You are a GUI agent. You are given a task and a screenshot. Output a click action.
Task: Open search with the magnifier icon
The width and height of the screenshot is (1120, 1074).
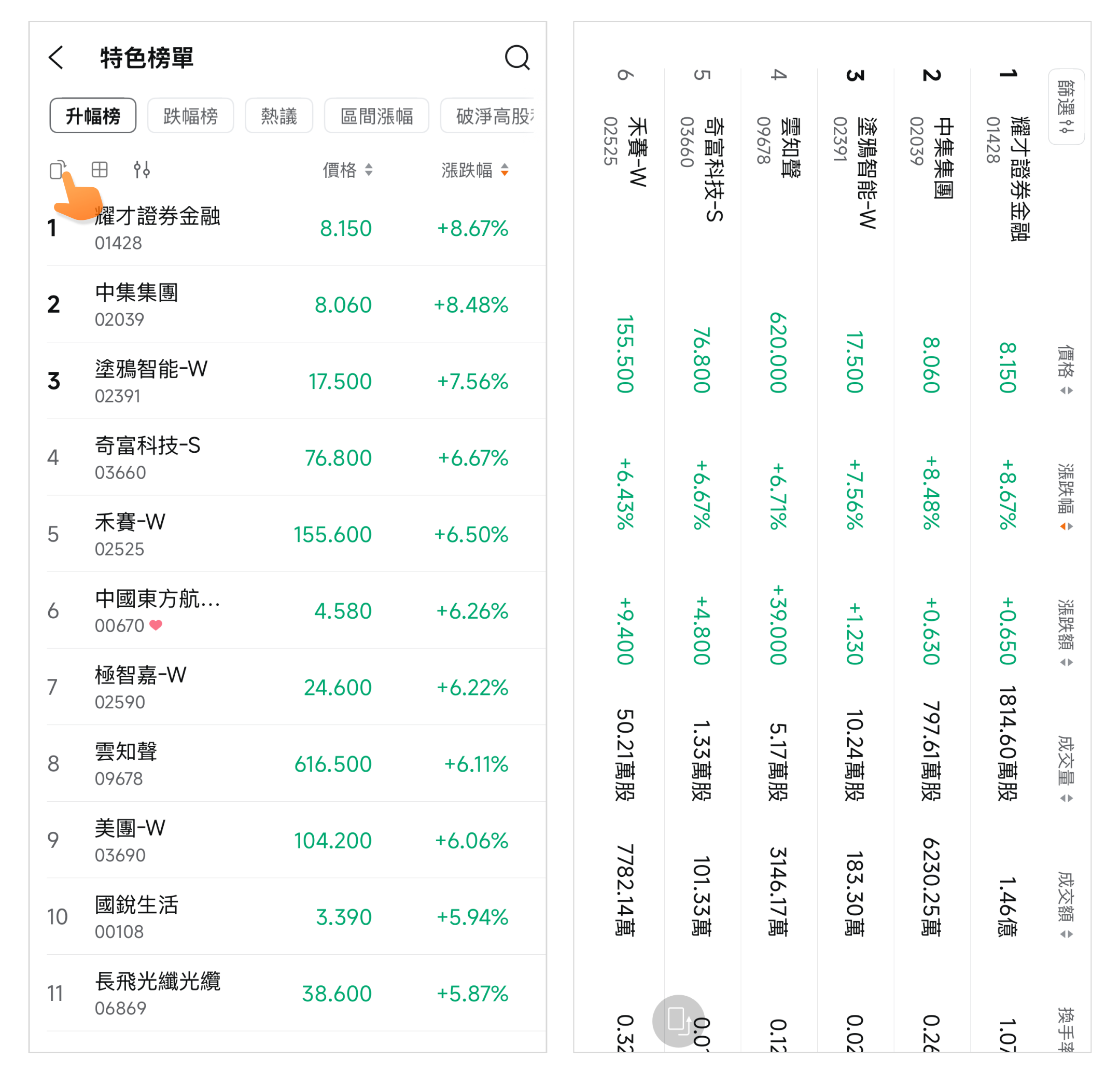point(516,58)
